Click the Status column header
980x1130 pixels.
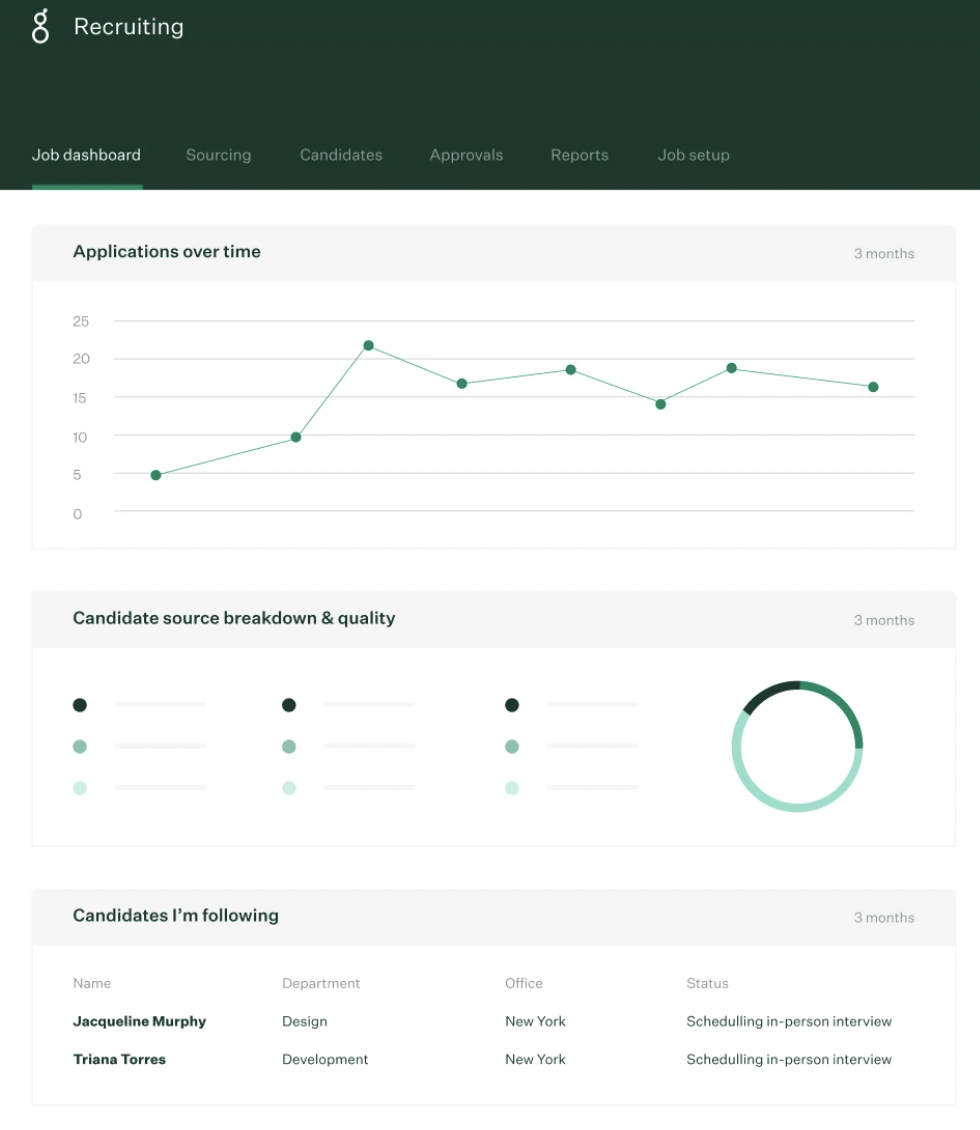707,983
